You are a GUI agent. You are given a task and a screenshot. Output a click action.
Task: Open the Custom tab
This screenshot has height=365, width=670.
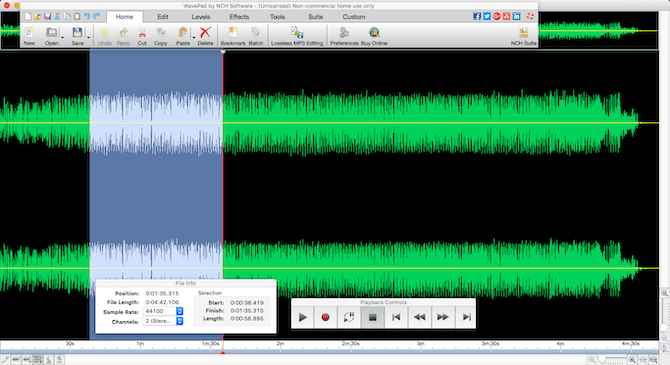tap(354, 17)
